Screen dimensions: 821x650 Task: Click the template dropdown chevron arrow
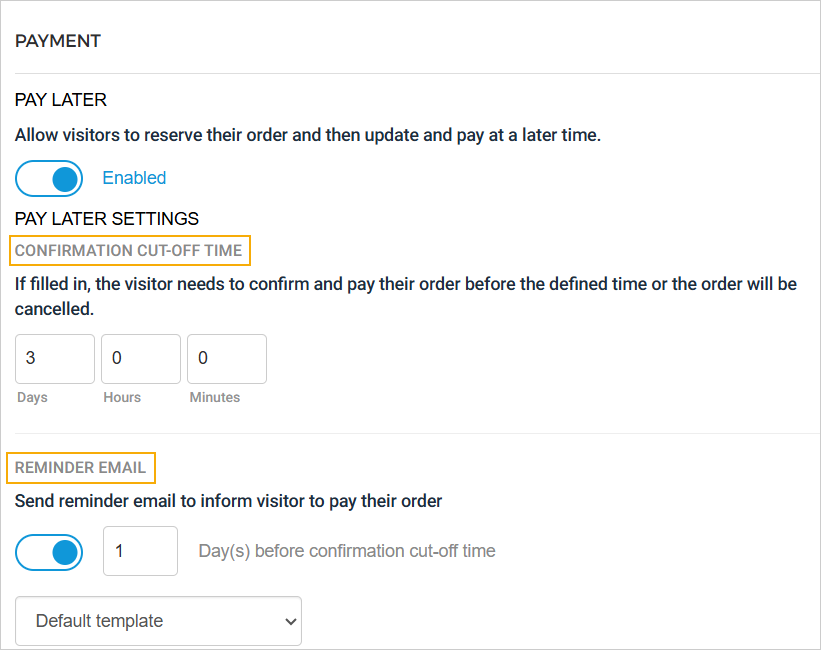(291, 621)
